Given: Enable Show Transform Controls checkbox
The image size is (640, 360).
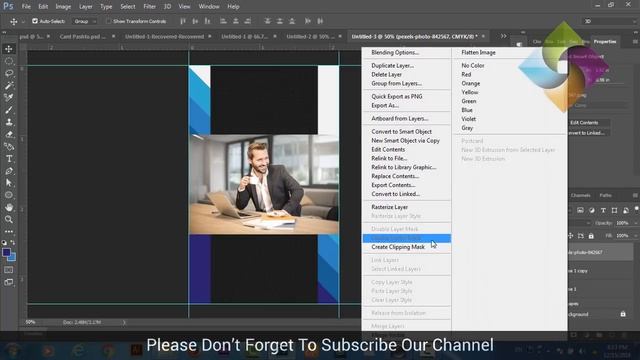Looking at the screenshot, I should pos(108,21).
